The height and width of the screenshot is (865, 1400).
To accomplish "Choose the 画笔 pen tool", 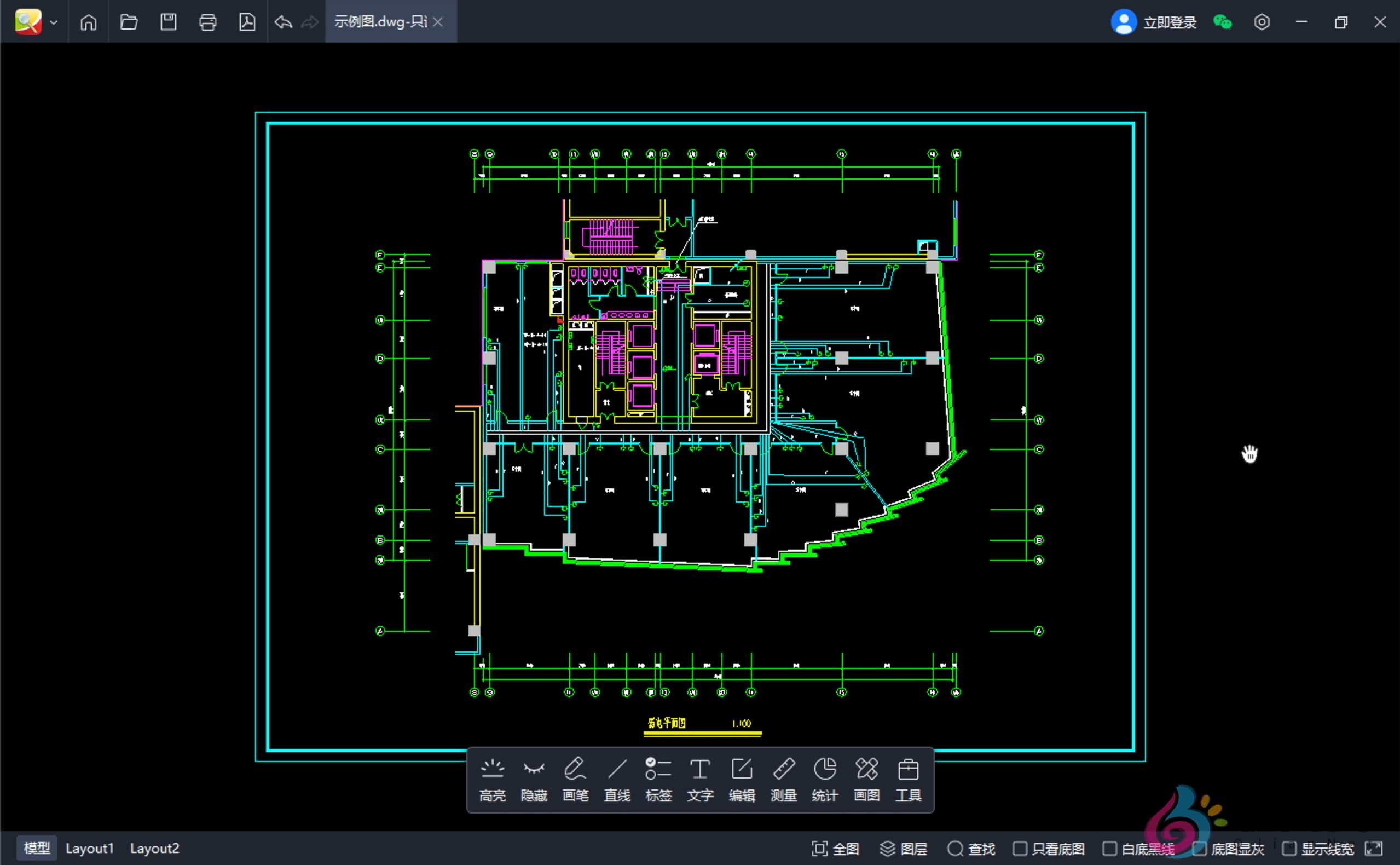I will pos(575,778).
